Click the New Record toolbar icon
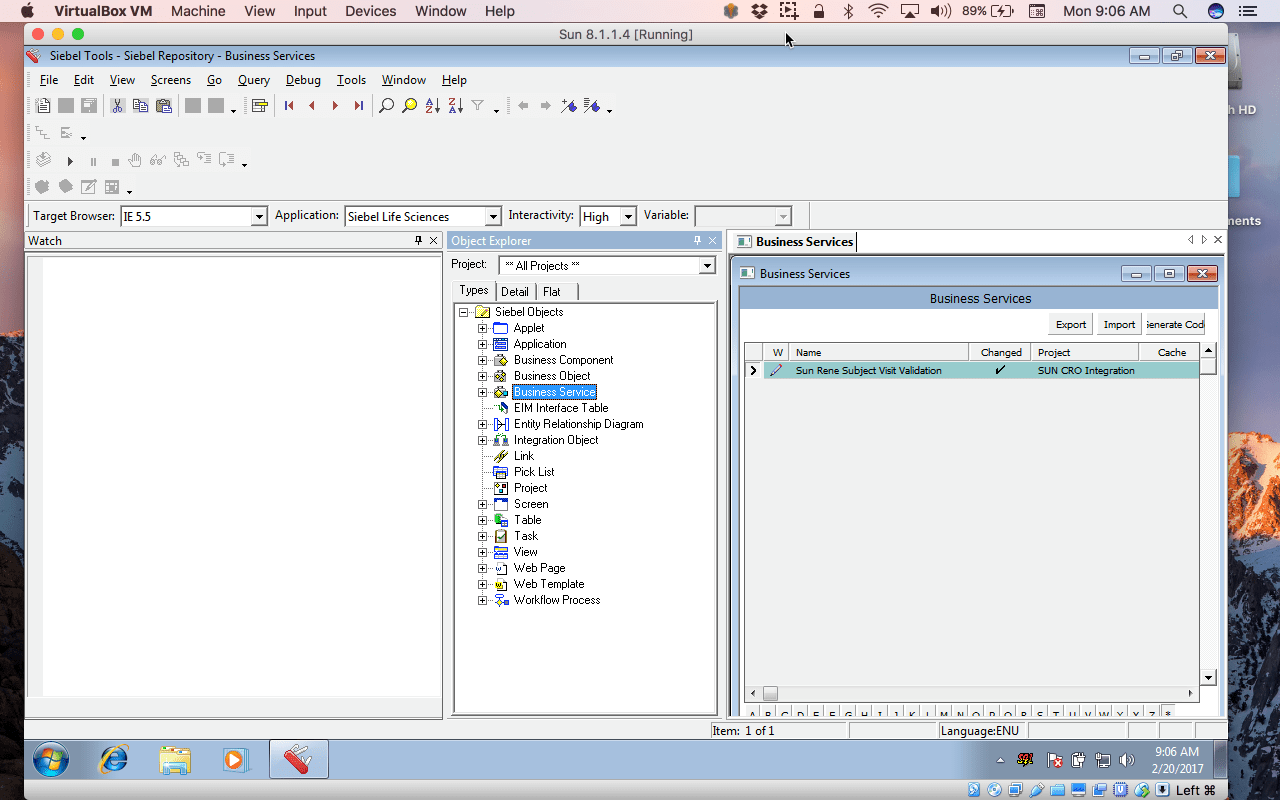 pyautogui.click(x=43, y=106)
